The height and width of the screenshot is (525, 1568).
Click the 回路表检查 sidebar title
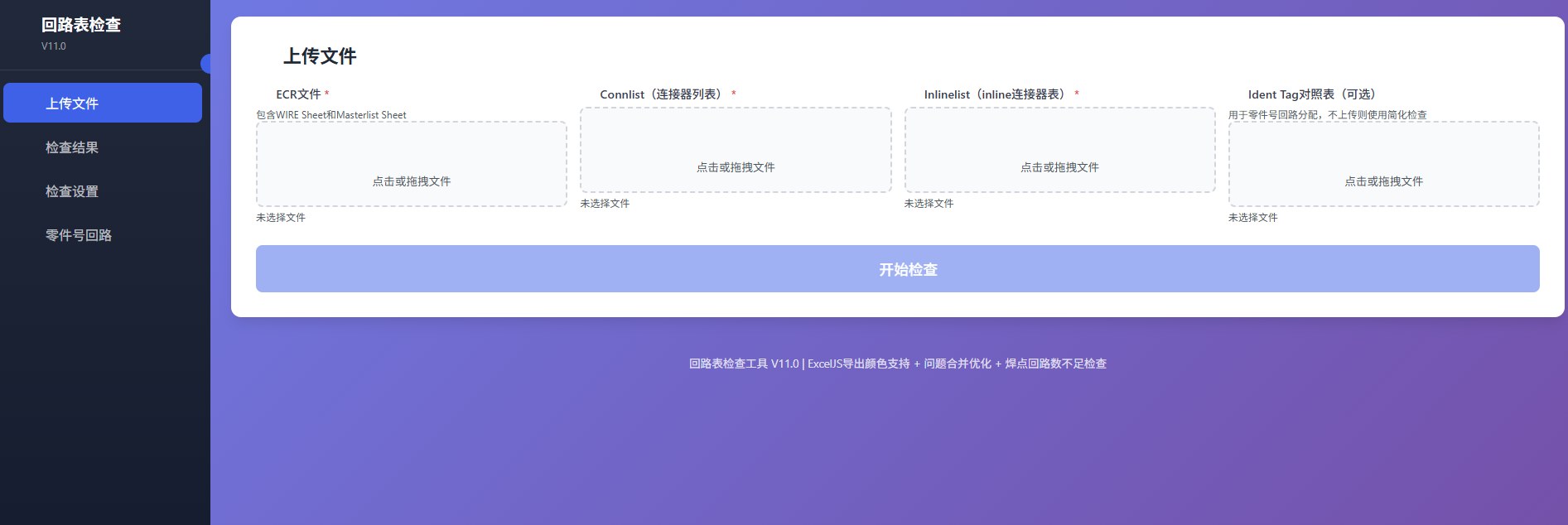81,25
